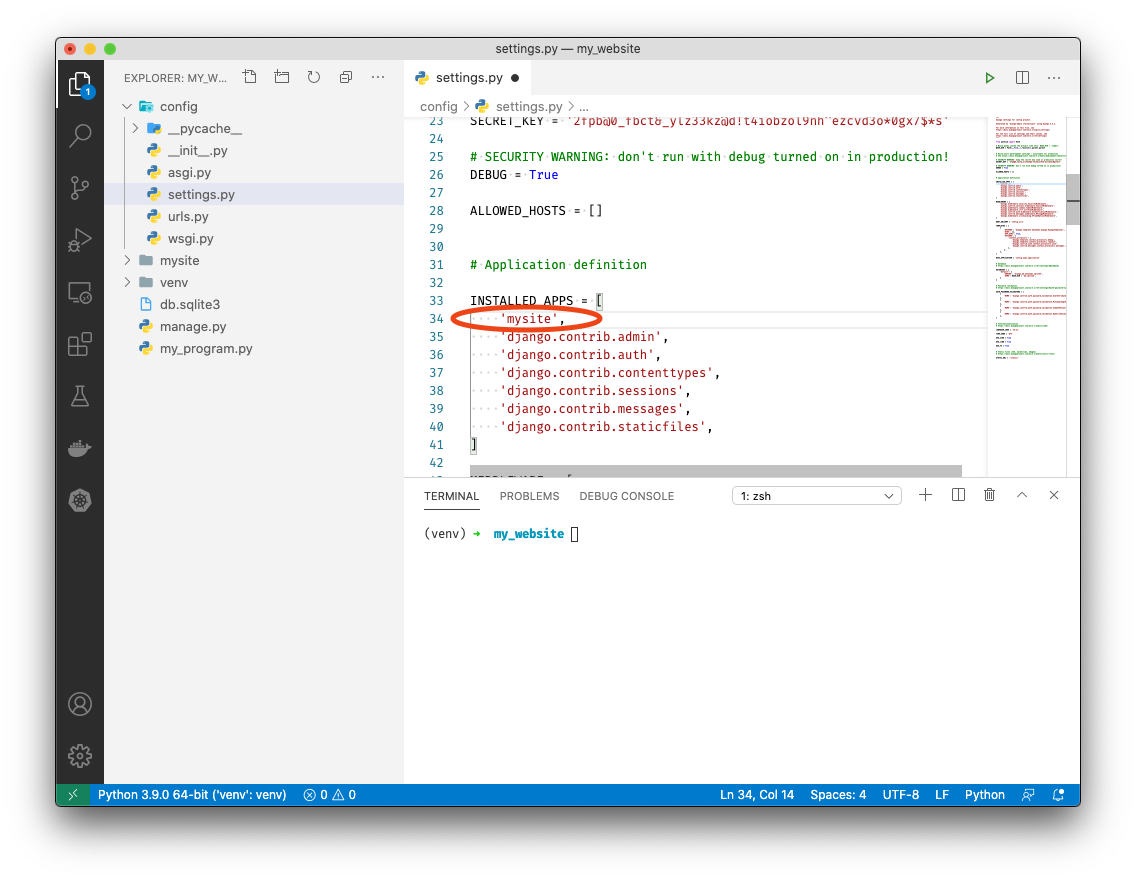Open the Source Control view
Viewport: 1136px width, 880px height.
(x=80, y=188)
